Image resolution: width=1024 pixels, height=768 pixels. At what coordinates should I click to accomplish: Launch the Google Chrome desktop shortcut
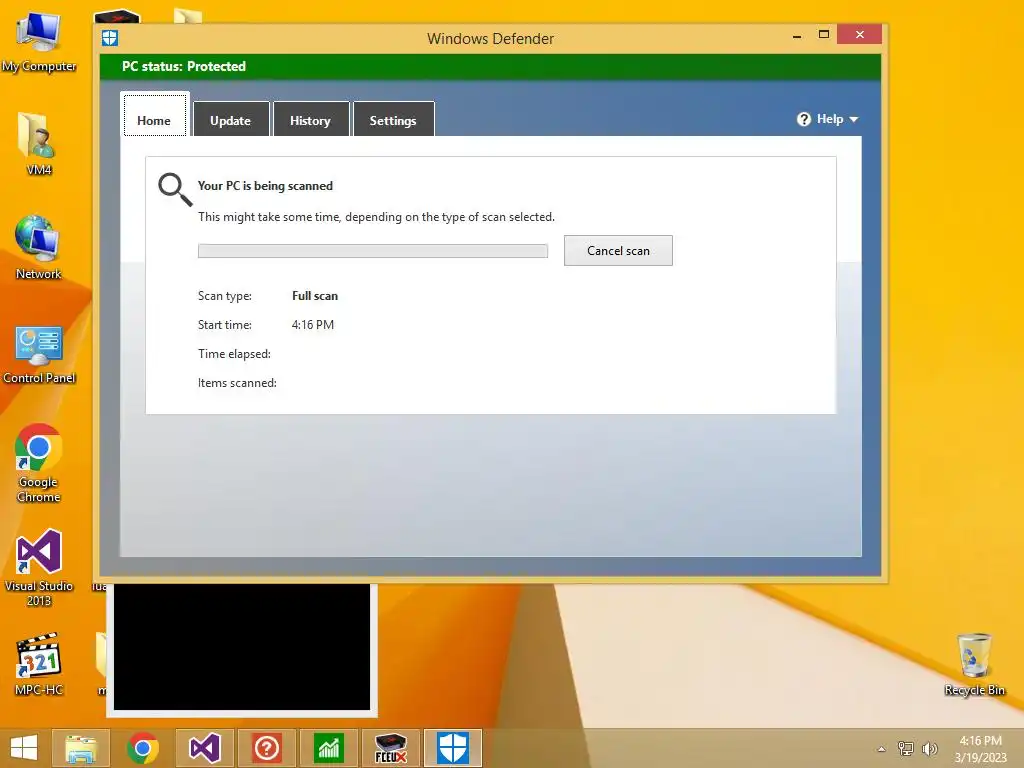pos(39,462)
